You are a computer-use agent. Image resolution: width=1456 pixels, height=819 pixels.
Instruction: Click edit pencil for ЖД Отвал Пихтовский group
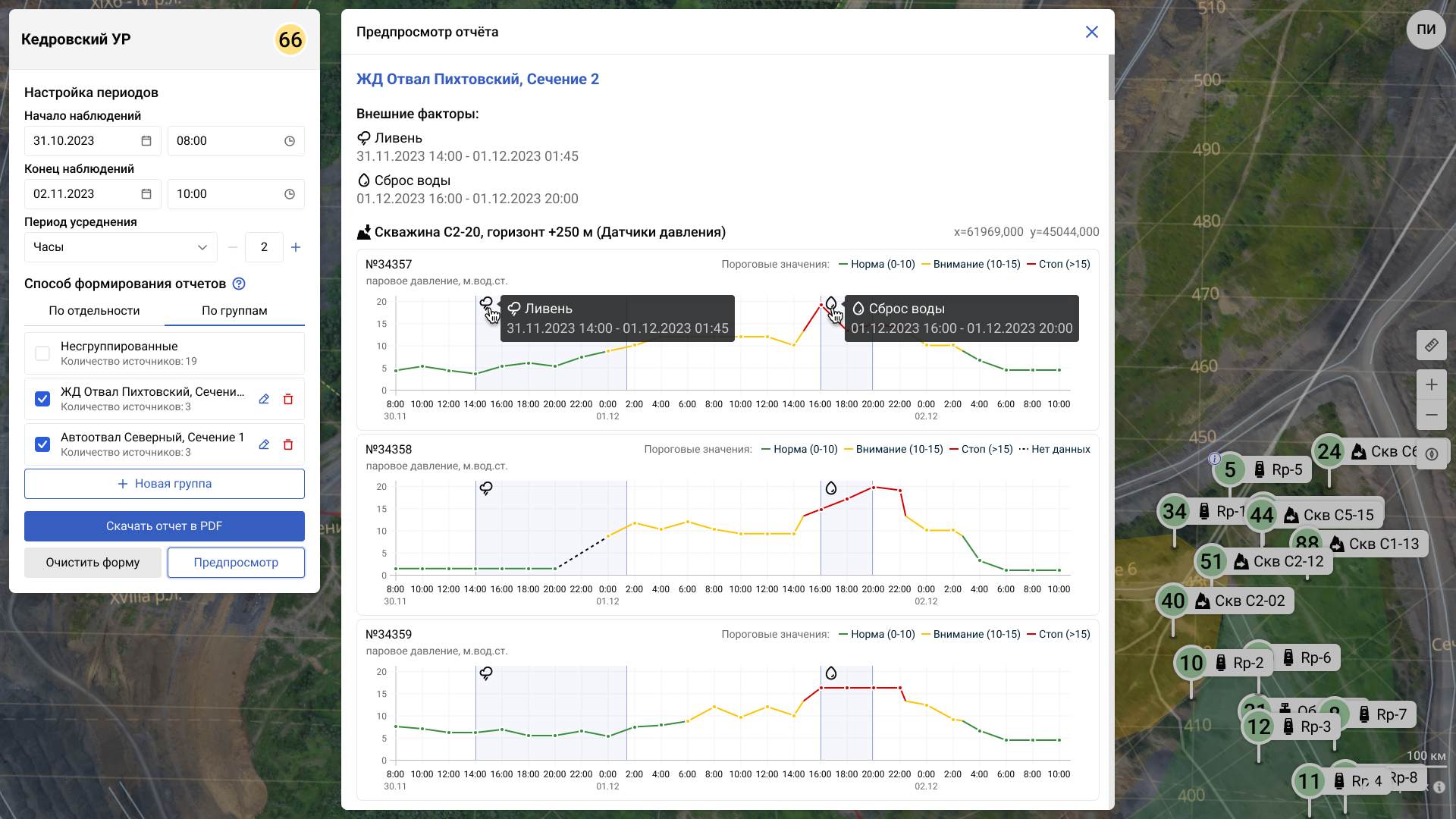264,400
